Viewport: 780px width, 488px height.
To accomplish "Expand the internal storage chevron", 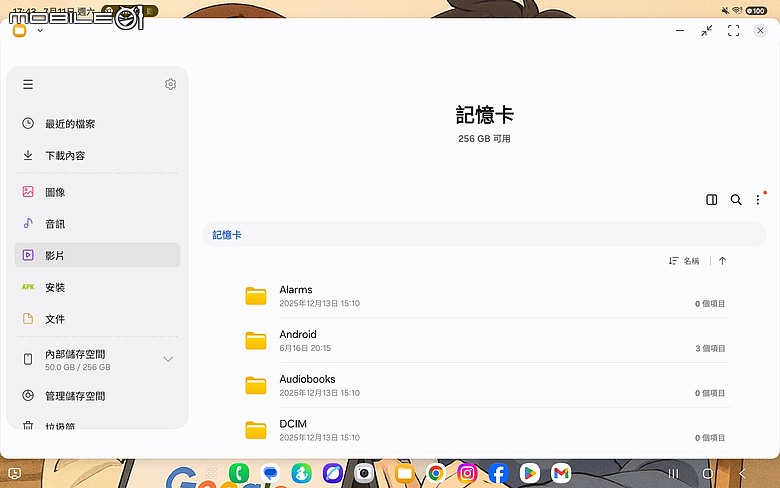I will coord(168,359).
